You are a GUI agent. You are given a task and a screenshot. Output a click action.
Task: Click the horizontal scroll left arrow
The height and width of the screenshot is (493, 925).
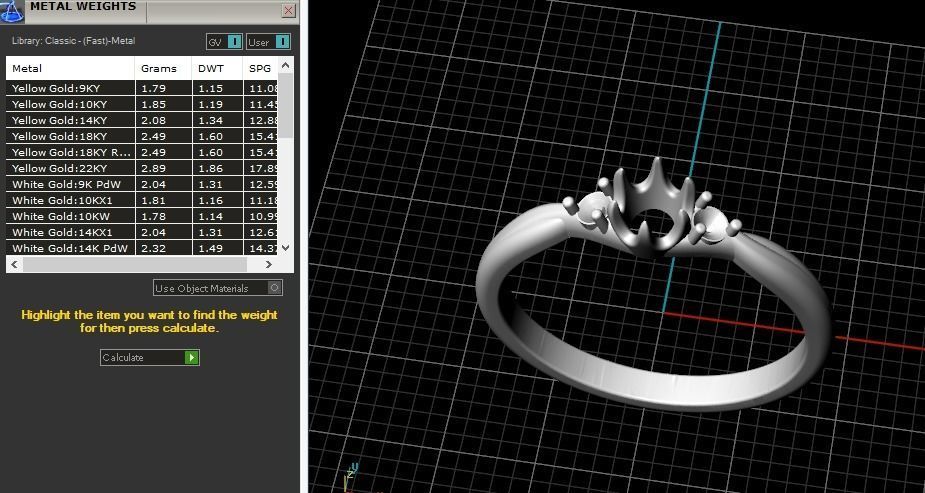15,264
